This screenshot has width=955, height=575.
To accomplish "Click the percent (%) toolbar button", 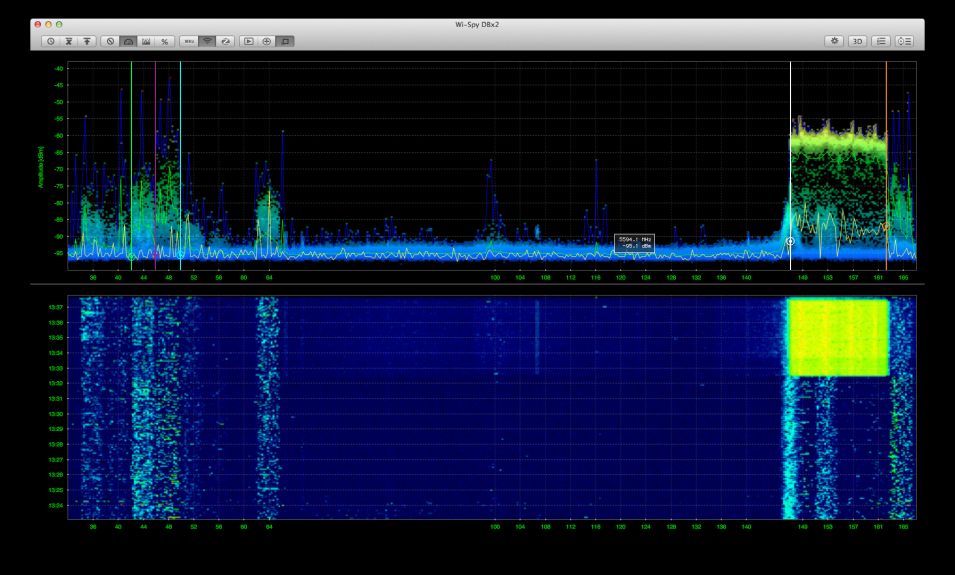I will coord(165,41).
